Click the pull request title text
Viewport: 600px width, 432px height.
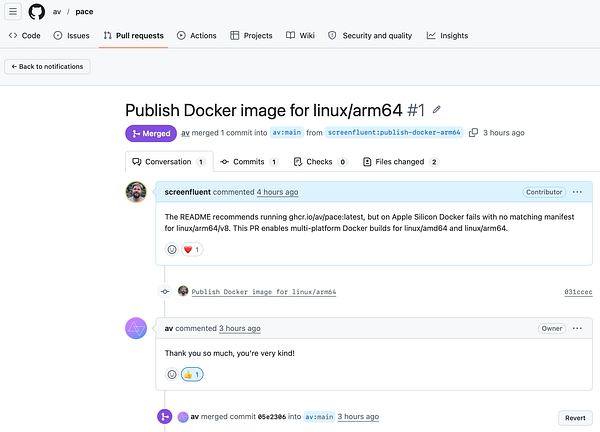264,110
